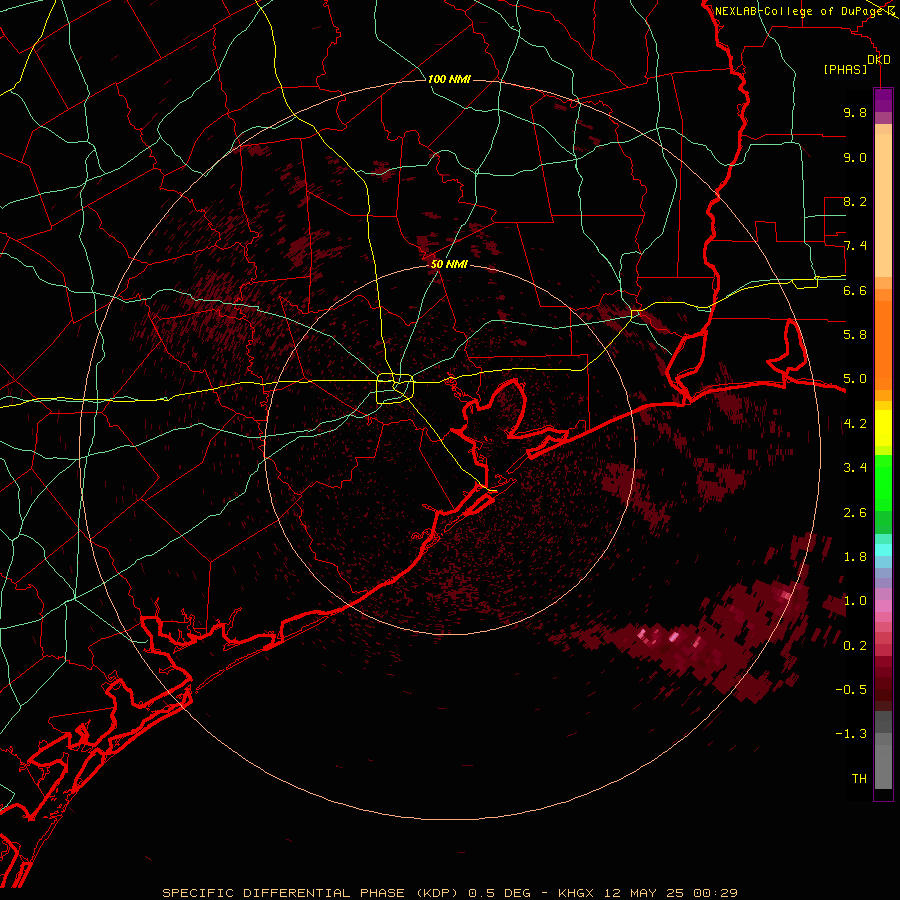
Task: Click the TH threshold label
Action: pyautogui.click(x=859, y=779)
